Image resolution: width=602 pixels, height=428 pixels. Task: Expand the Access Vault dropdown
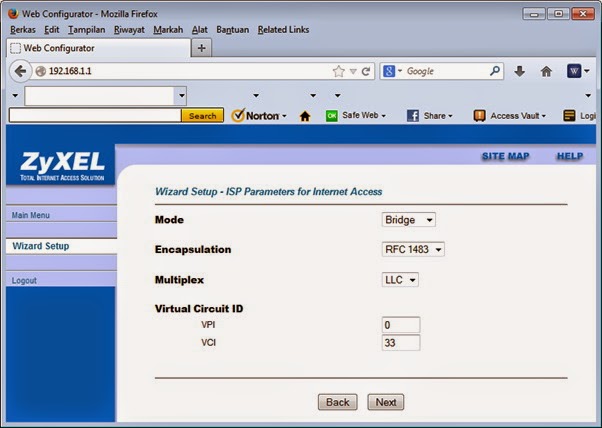544,116
